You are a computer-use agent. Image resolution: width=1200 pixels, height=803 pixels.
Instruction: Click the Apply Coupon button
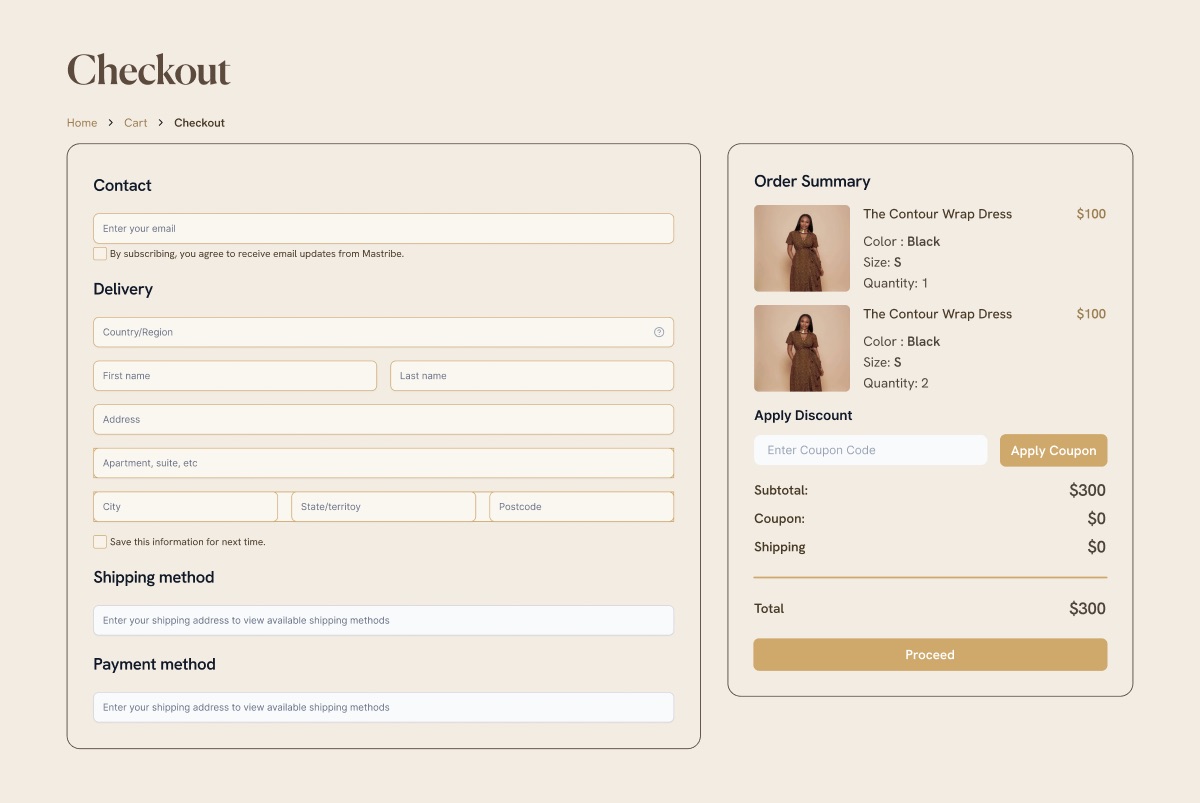tap(1053, 450)
